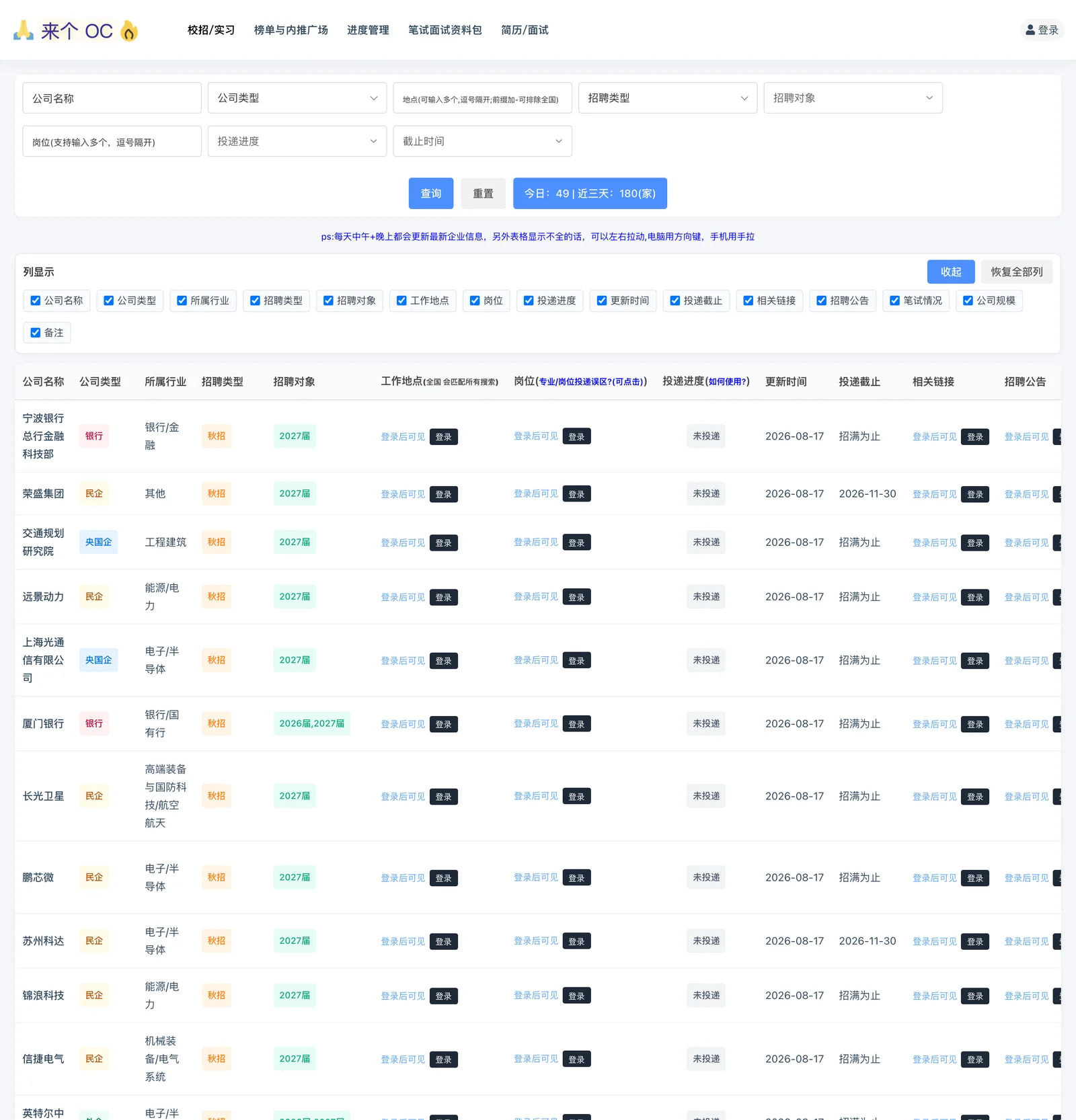The width and height of the screenshot is (1076, 1120).
Task: Open 笔试面试资料包 menu item
Action: [x=445, y=30]
